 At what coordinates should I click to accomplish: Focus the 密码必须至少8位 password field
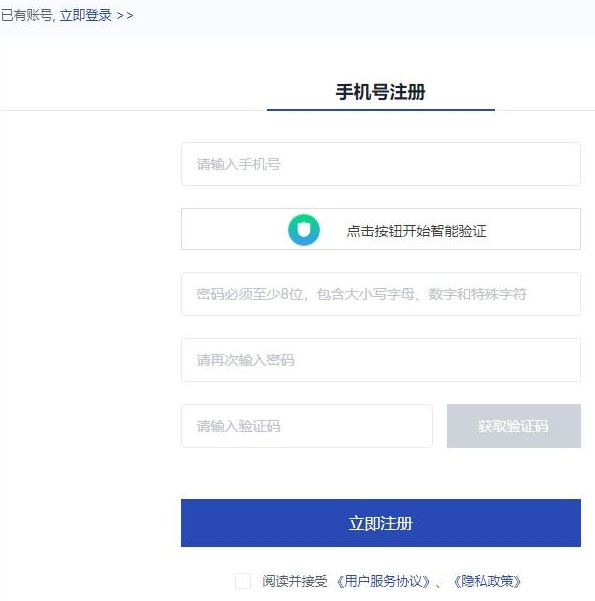[381, 294]
